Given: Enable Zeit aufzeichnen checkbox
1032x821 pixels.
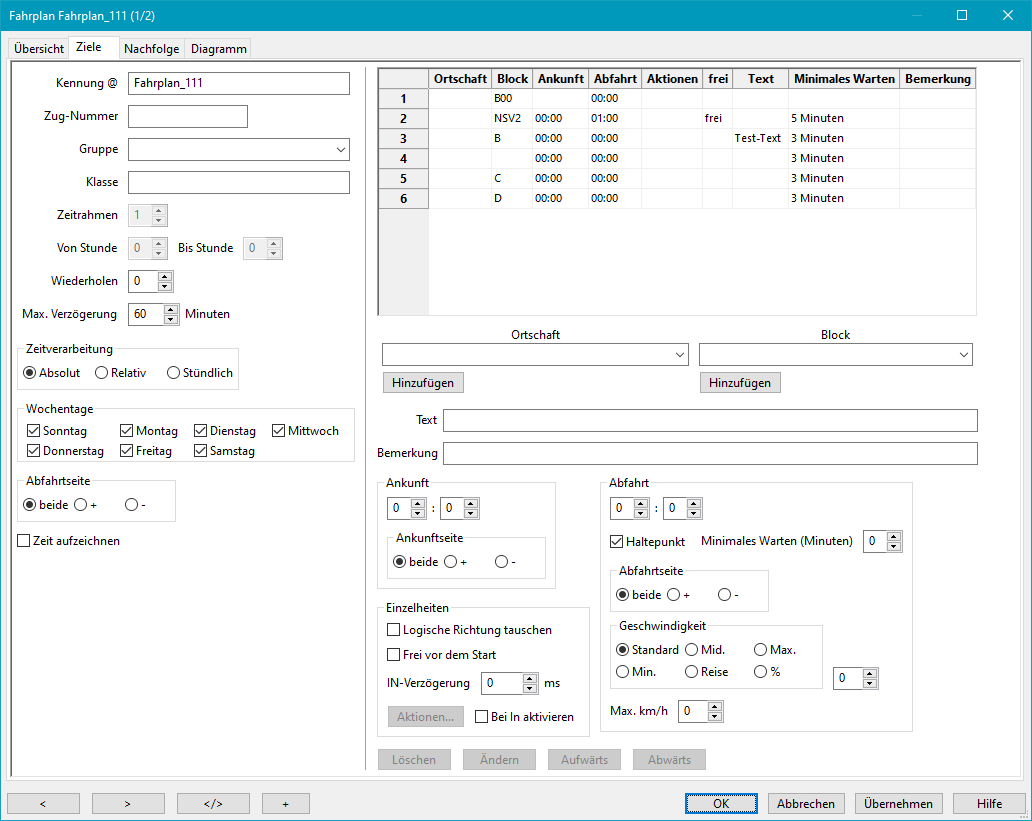Looking at the screenshot, I should pyautogui.click(x=24, y=541).
